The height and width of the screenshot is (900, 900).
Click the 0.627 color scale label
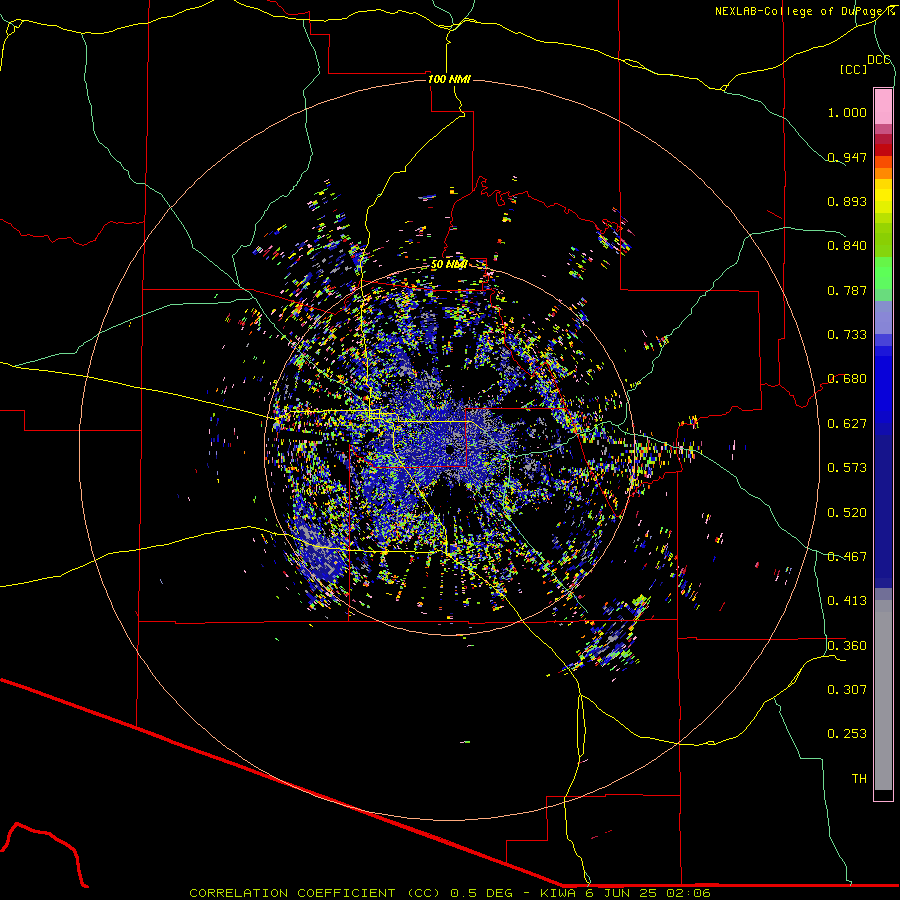tap(847, 424)
